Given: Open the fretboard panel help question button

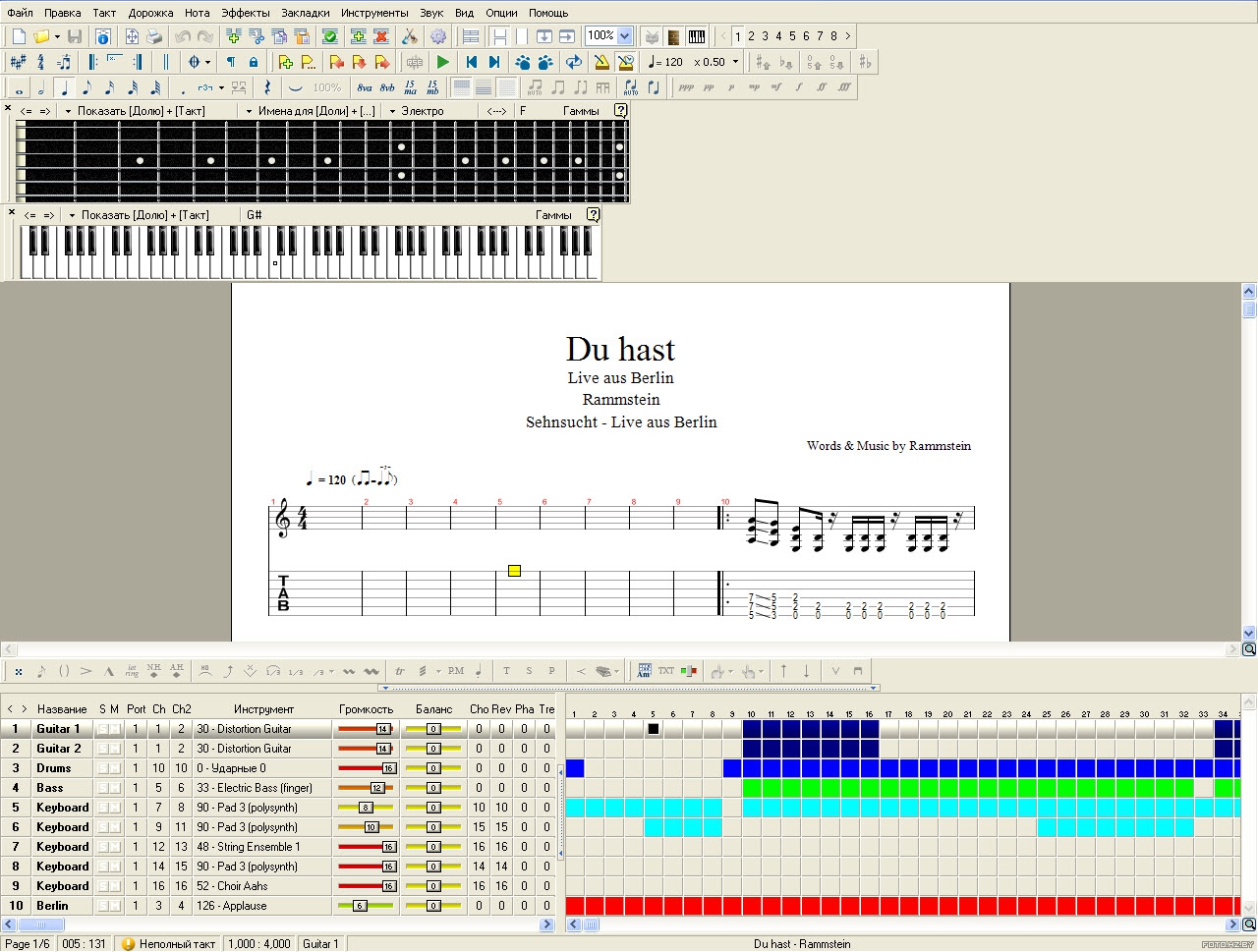Looking at the screenshot, I should (x=621, y=111).
